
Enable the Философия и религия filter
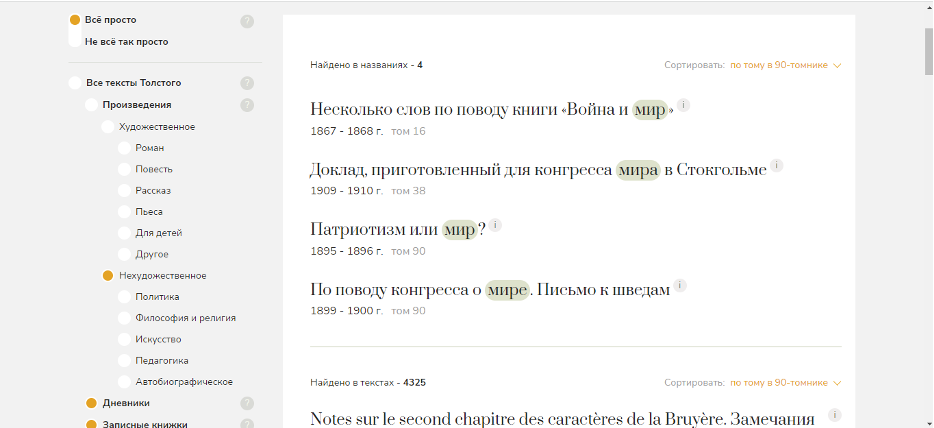pyautogui.click(x=124, y=318)
